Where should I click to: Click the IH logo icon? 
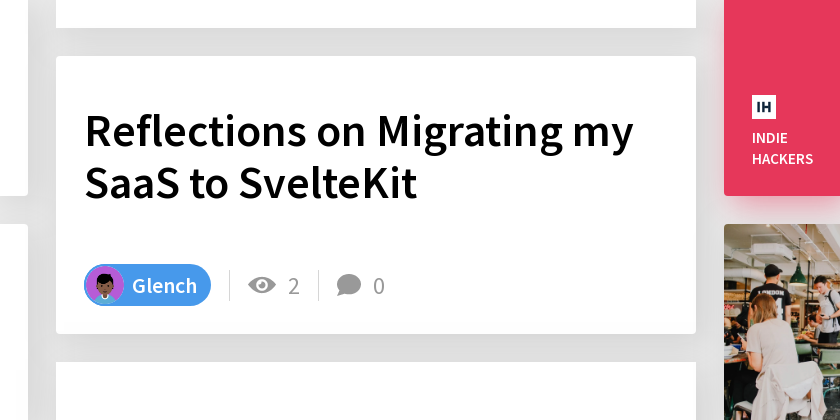pyautogui.click(x=763, y=107)
